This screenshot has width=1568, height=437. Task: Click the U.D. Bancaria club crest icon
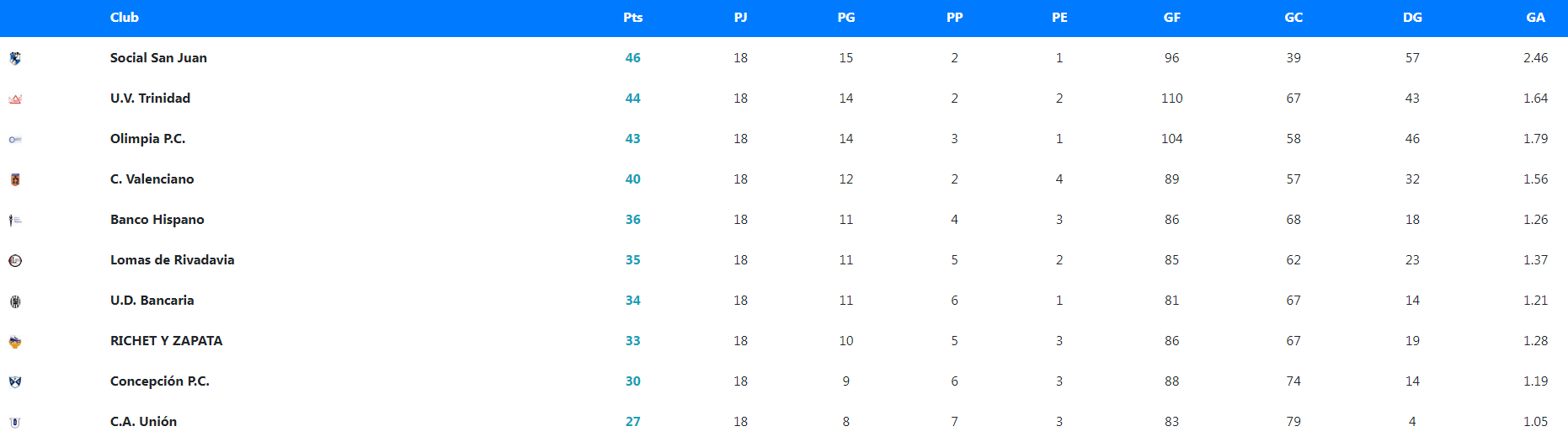pyautogui.click(x=15, y=301)
